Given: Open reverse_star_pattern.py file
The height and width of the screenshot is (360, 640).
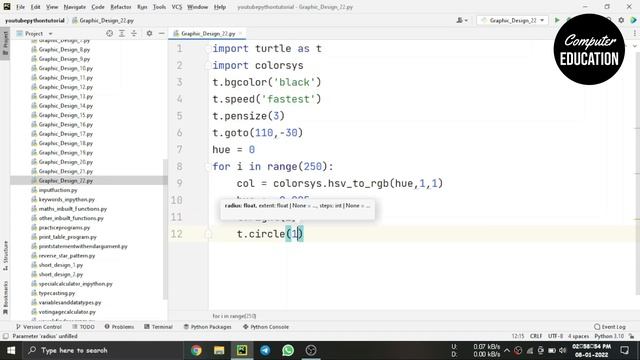Looking at the screenshot, I should (x=67, y=256).
